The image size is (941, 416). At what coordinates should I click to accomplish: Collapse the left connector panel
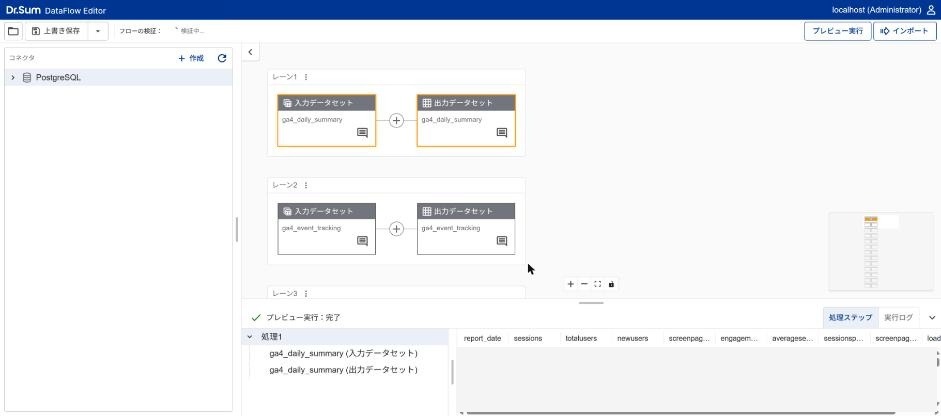pyautogui.click(x=250, y=52)
